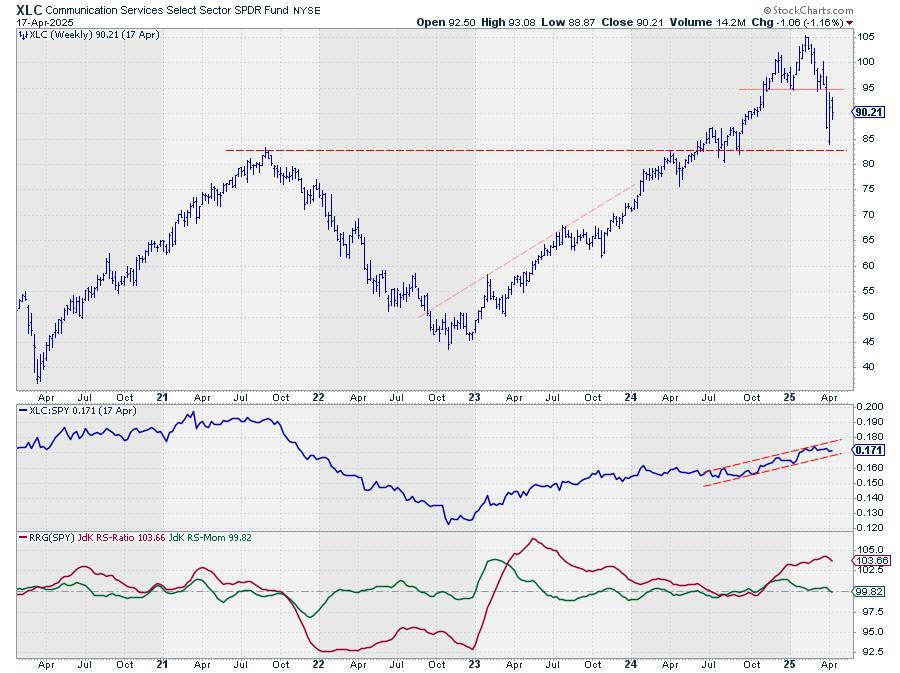Select the RRG(SPY) indicator legend label
Screen dimensions: 900x673
[51, 539]
